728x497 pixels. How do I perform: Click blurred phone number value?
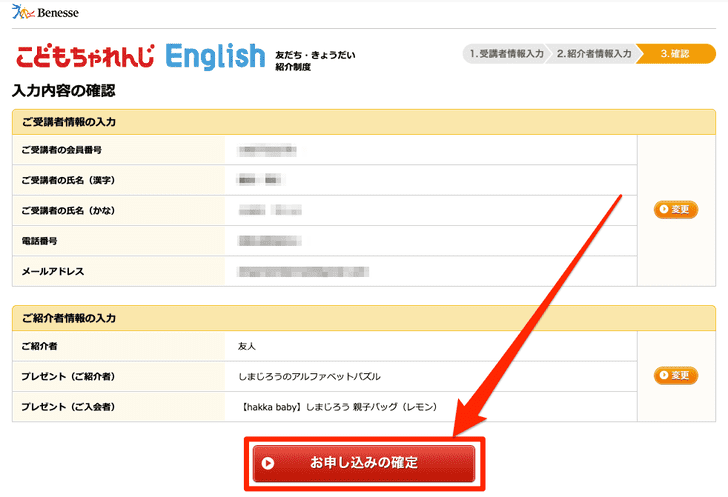click(x=270, y=241)
